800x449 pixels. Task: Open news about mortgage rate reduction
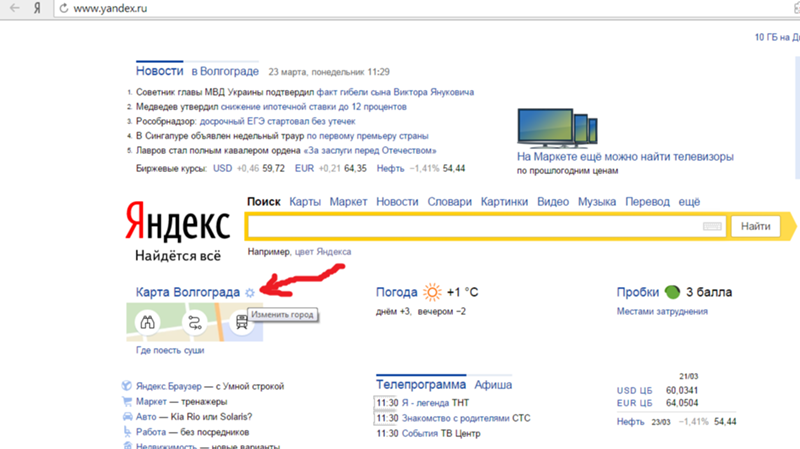pyautogui.click(x=314, y=107)
